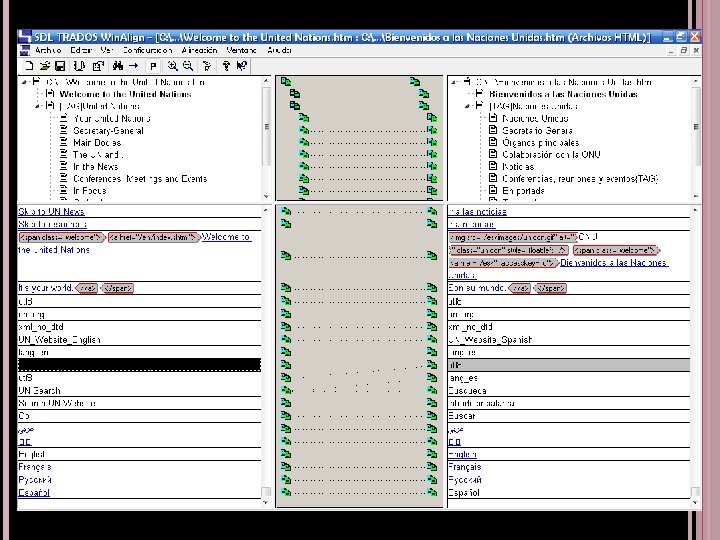Click the 'Bienvenidos a las Naciones' target segment link
The height and width of the screenshot is (540, 720).
click(x=614, y=263)
